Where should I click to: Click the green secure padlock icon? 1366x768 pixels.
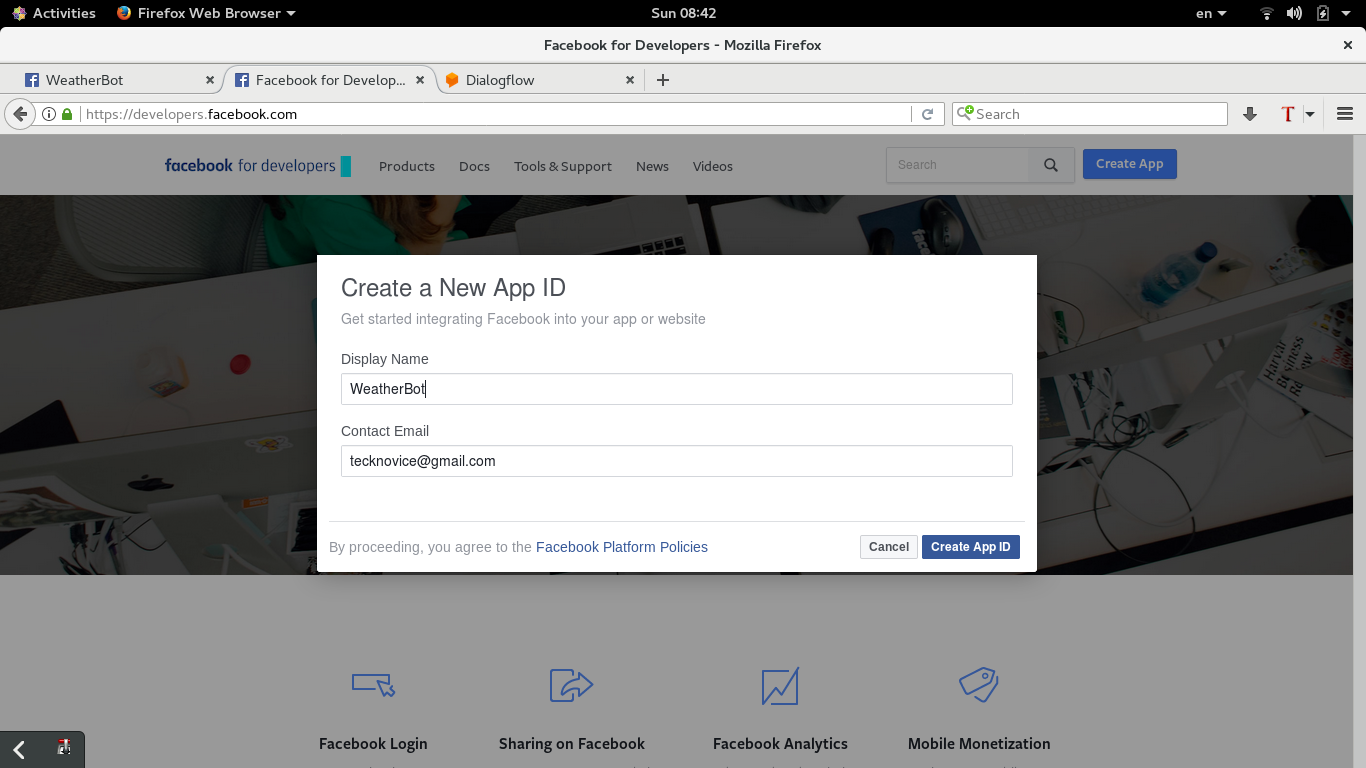click(67, 114)
